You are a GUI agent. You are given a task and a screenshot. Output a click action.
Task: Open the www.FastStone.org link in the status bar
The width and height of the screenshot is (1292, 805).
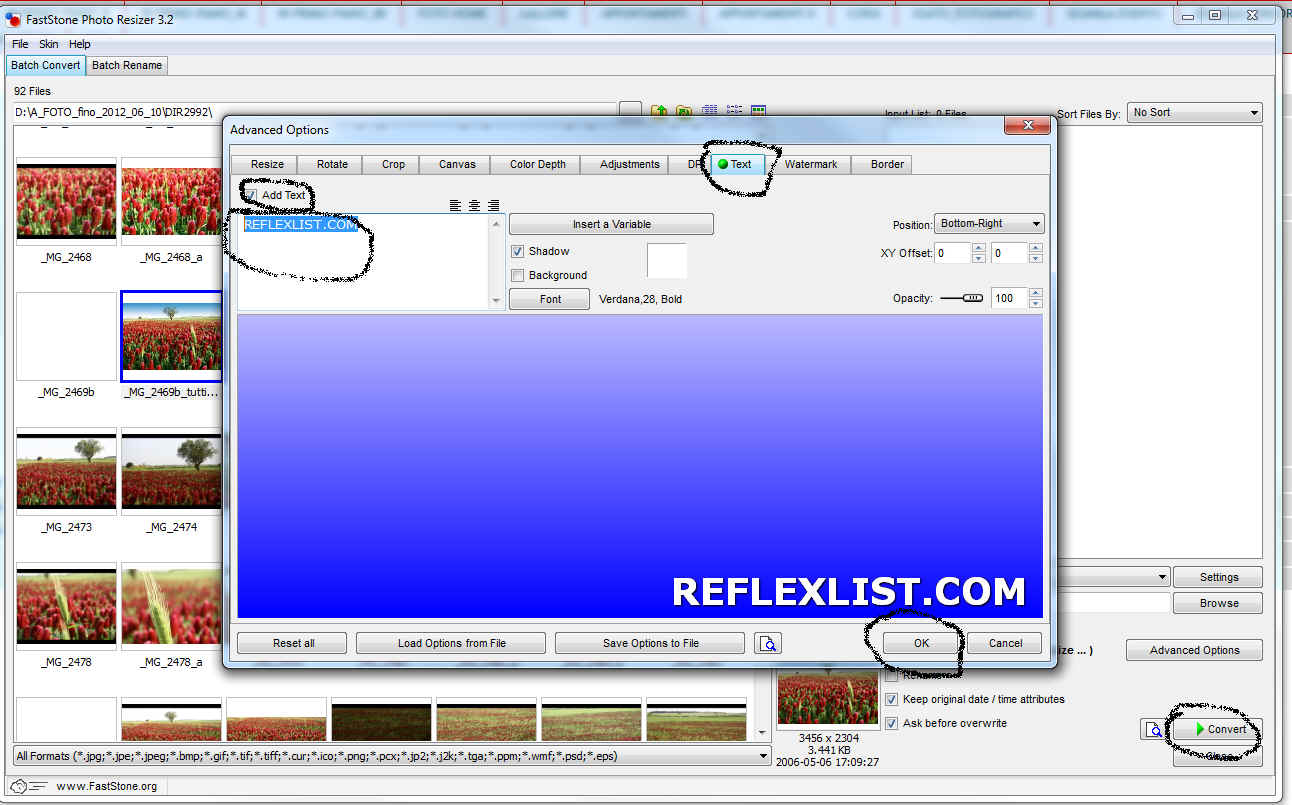(107, 786)
